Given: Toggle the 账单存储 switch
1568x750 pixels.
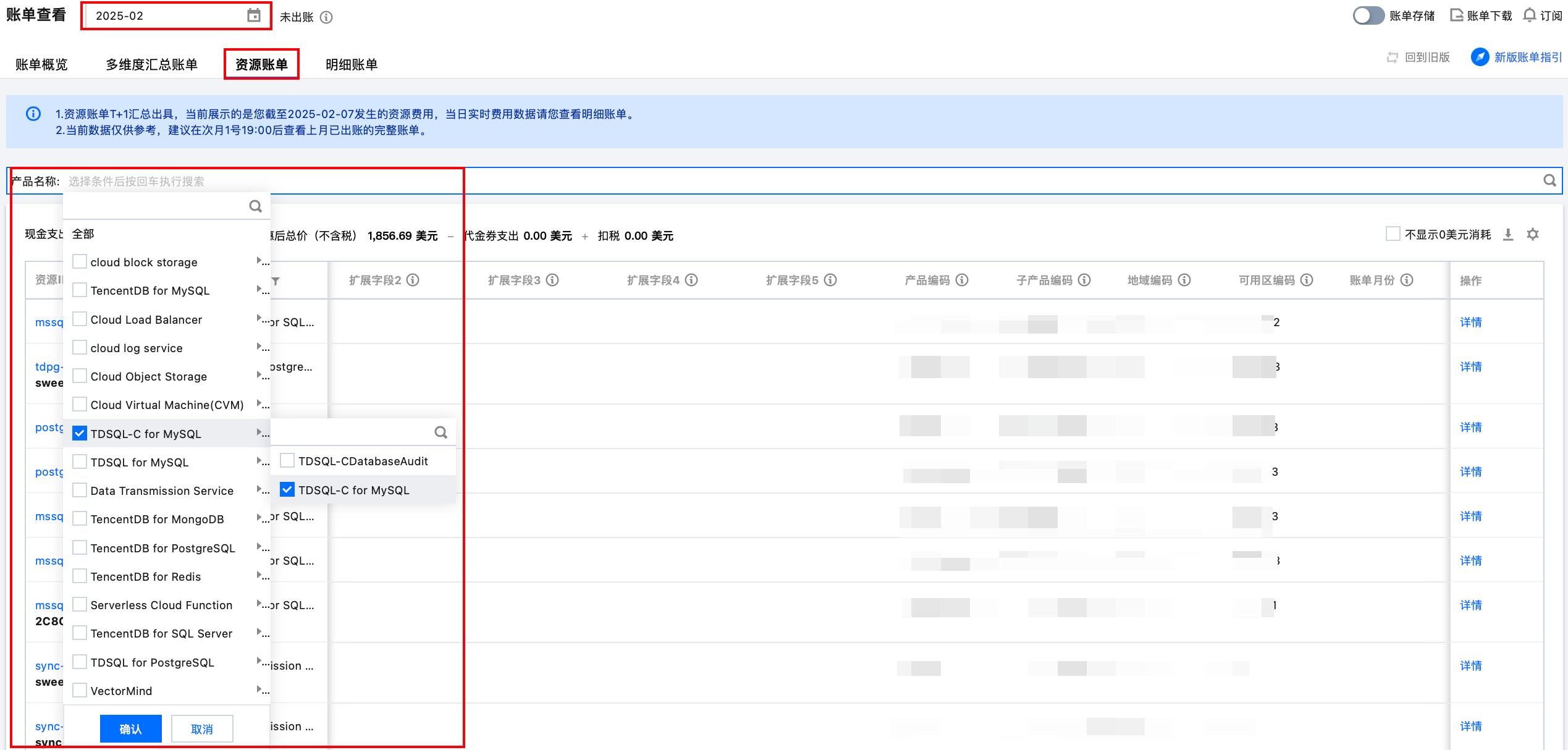Looking at the screenshot, I should 1368,15.
